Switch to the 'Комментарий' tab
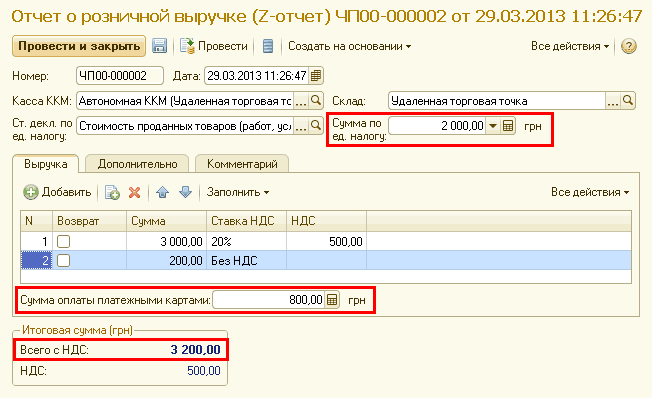This screenshot has width=652, height=398. [242, 164]
